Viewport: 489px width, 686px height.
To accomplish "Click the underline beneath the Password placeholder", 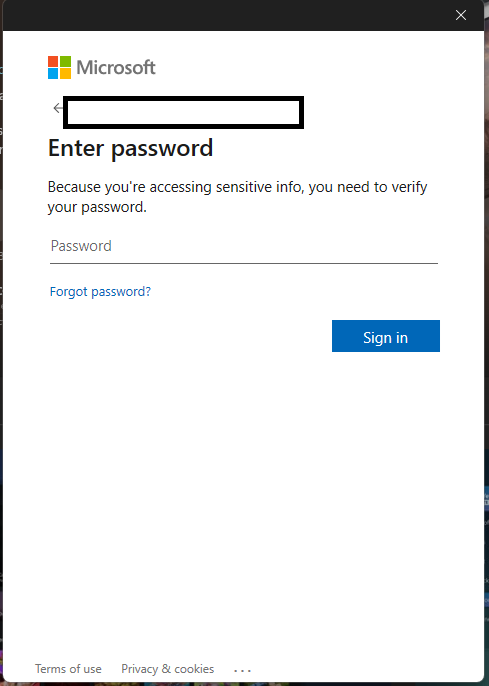I will click(x=244, y=263).
